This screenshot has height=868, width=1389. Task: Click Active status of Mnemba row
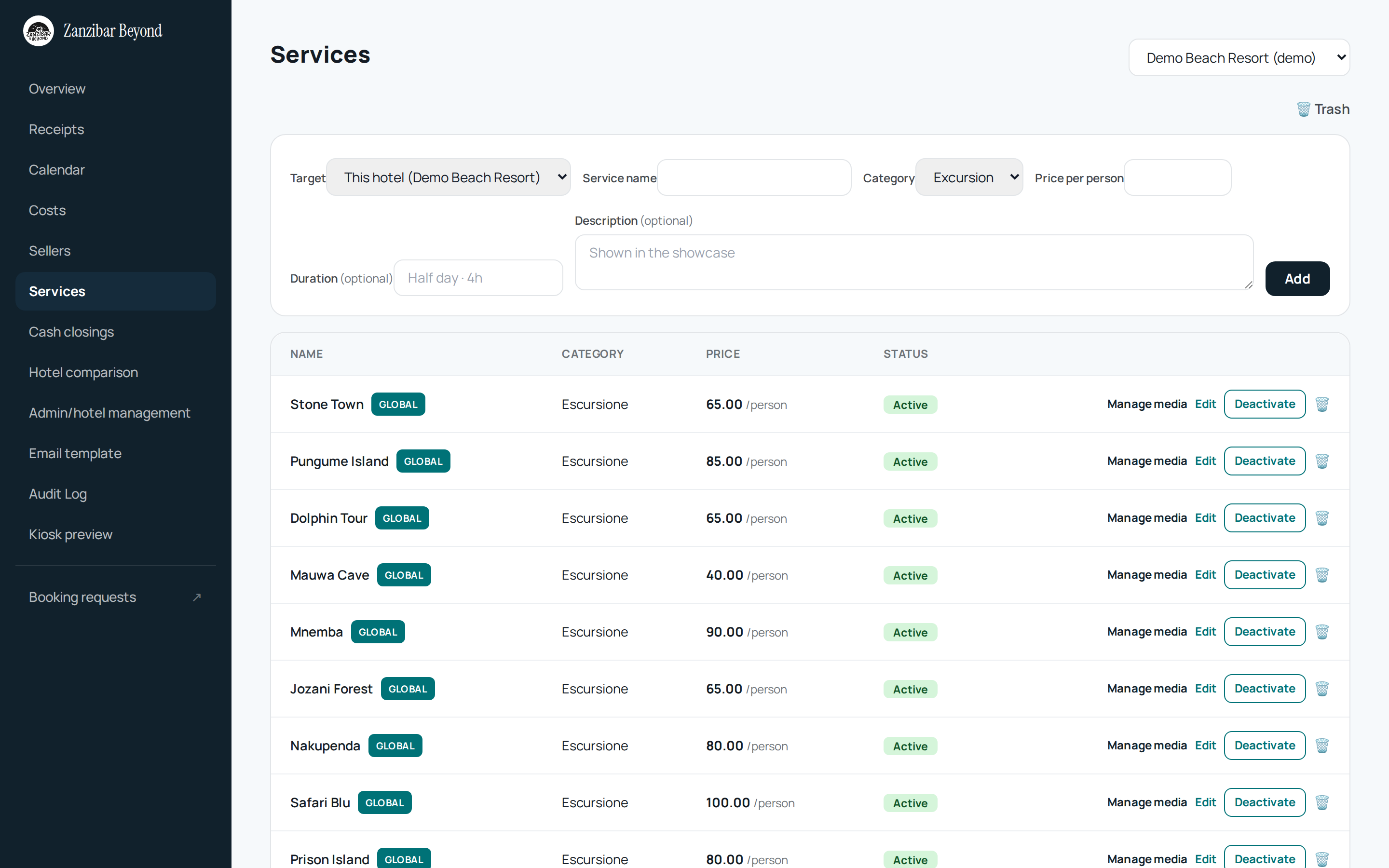[x=910, y=632]
